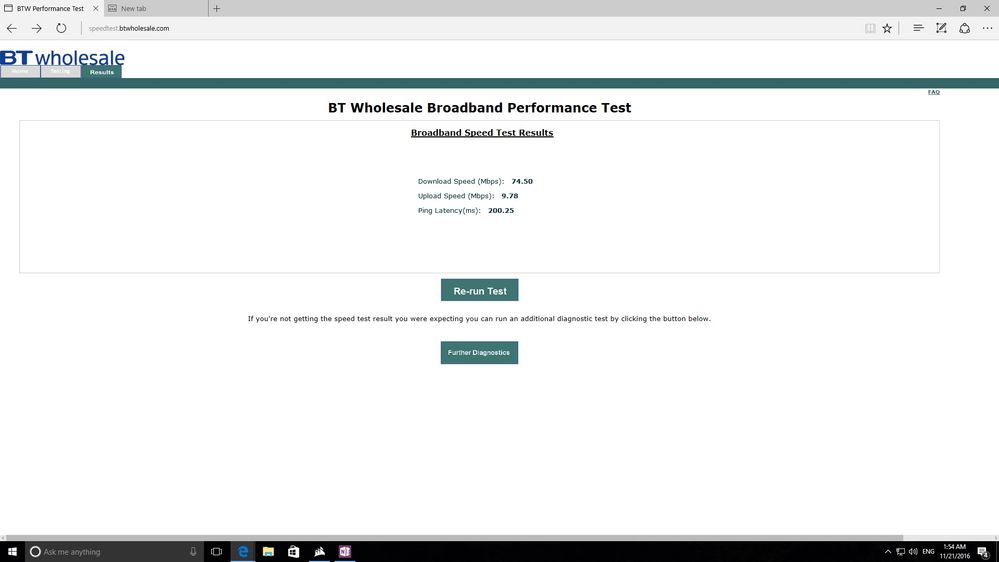
Task: Open the Edge Hub (favorites/history) icon
Action: pyautogui.click(x=918, y=28)
